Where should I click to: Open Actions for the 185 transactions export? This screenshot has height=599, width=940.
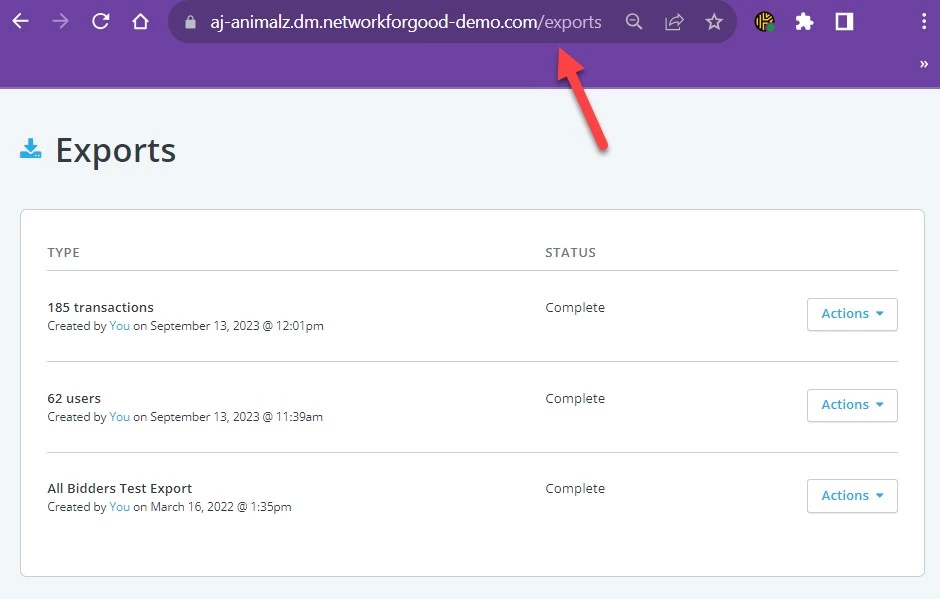pyautogui.click(x=852, y=314)
